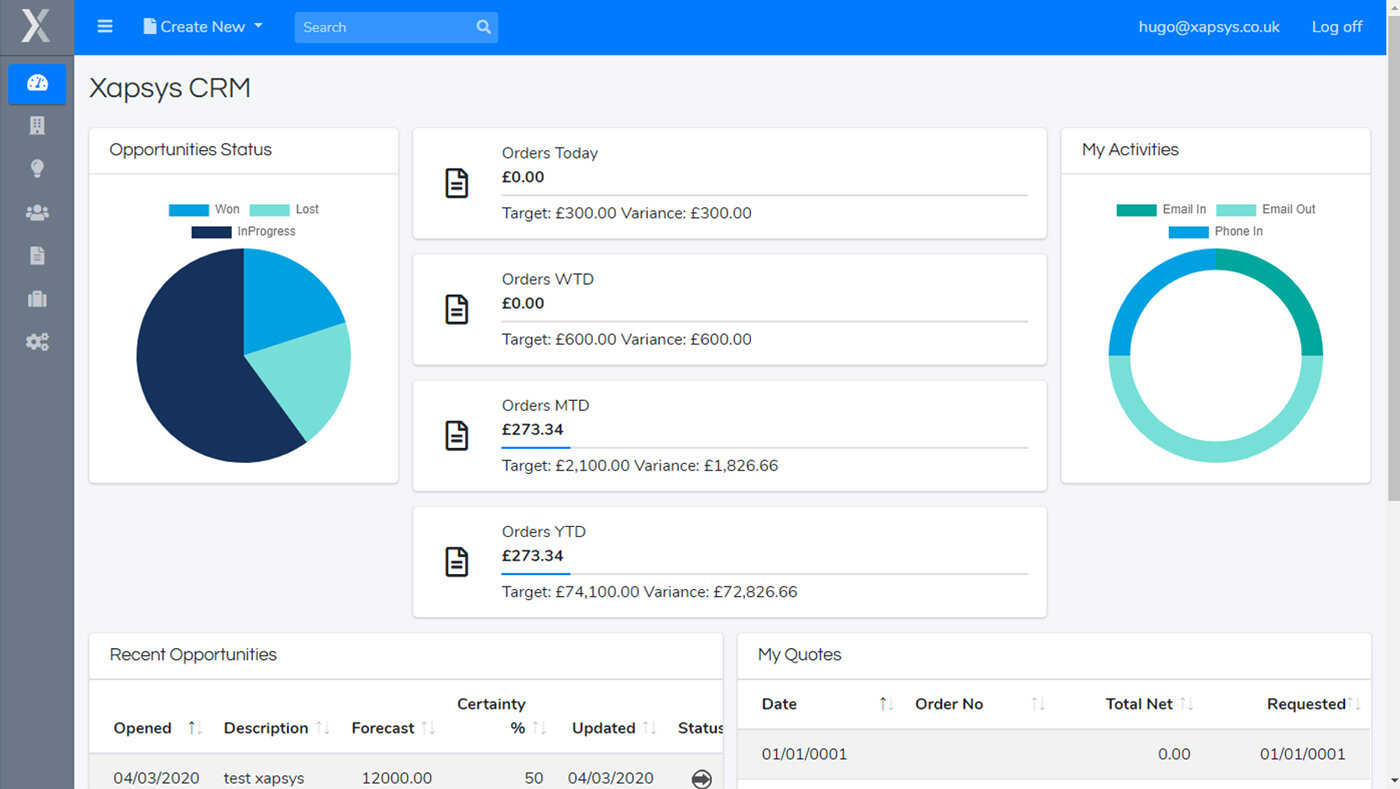1400x789 pixels.
Task: Toggle the hamburger sidebar menu
Action: [x=105, y=27]
